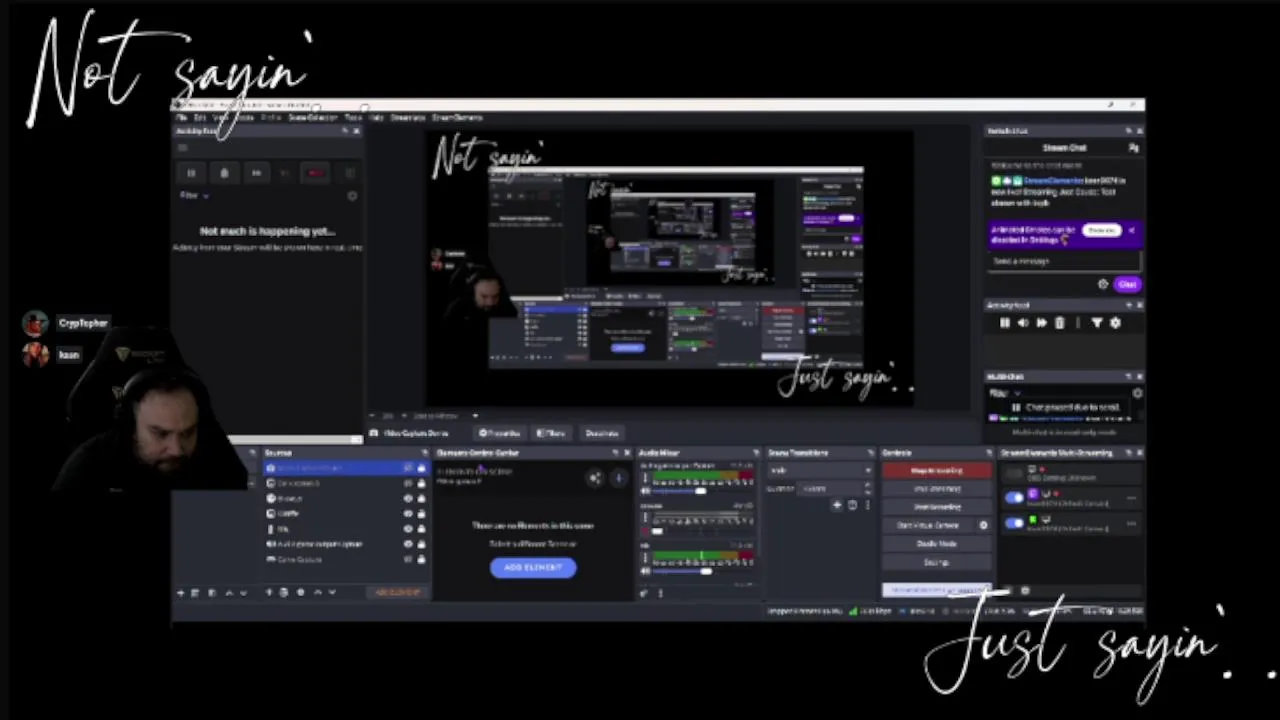Click skip alert icon in left Activity Feed
Image resolution: width=1280 pixels, height=720 pixels.
(256, 173)
